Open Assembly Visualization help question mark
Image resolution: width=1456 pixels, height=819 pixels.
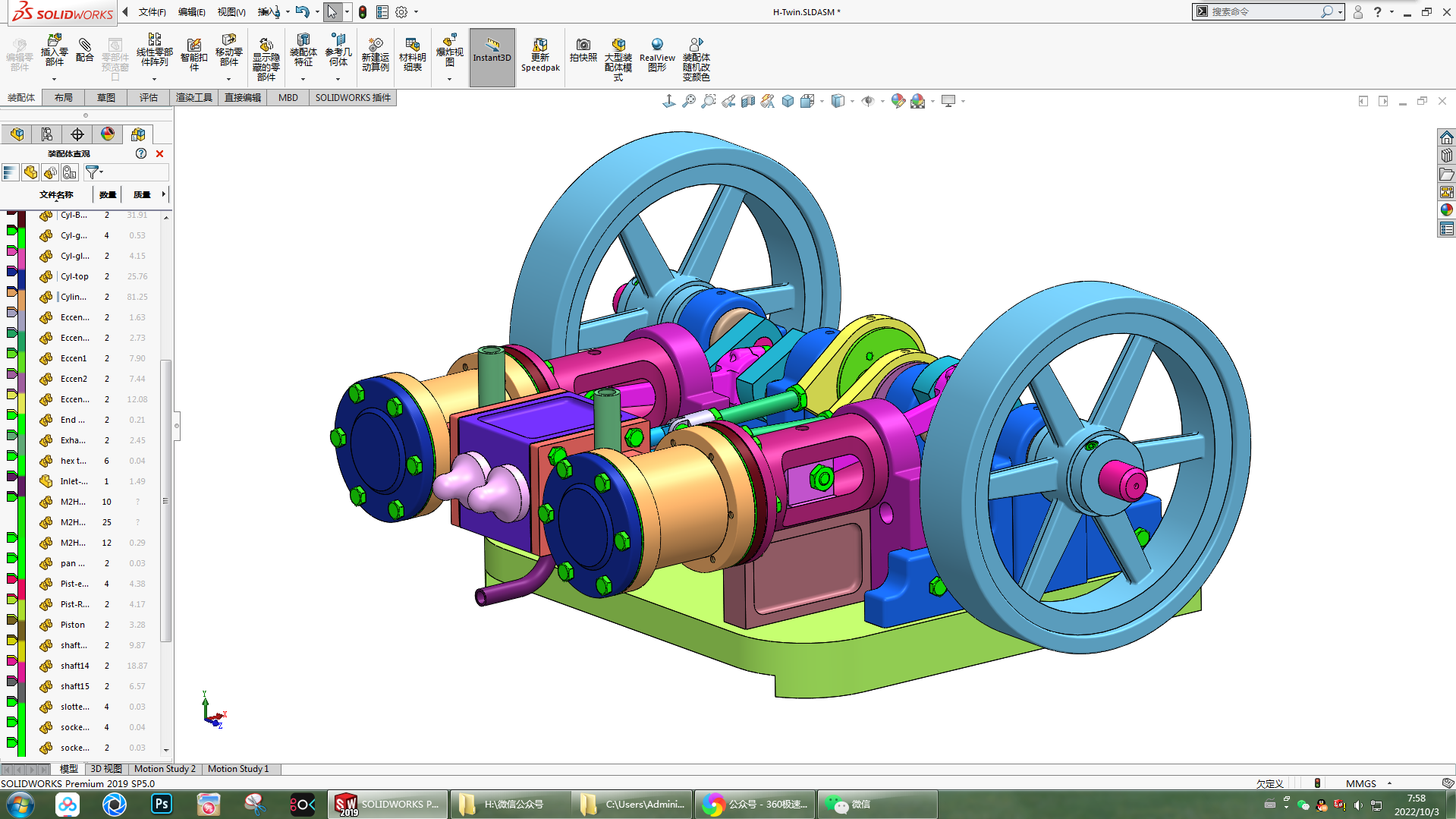(x=141, y=153)
